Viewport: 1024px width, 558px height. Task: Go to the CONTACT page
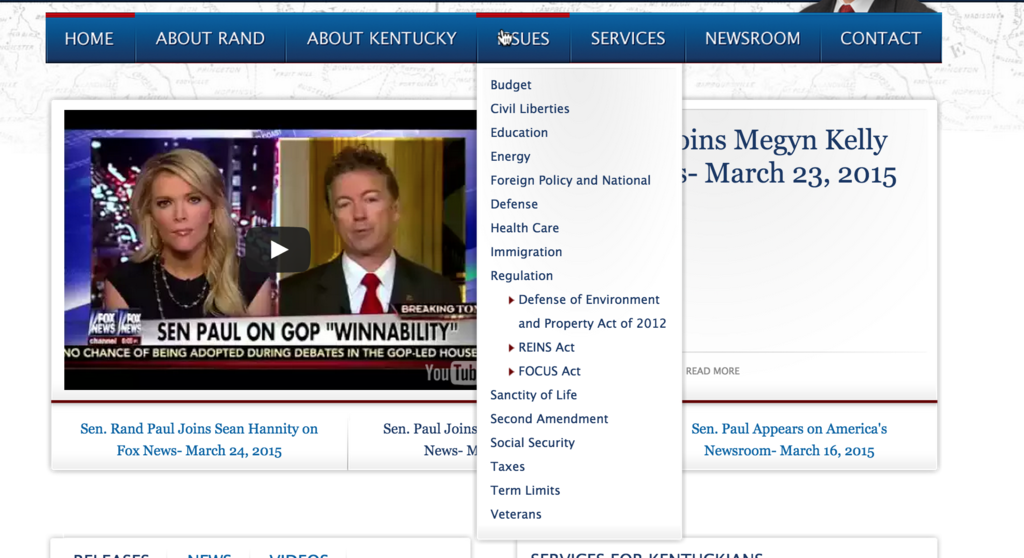tap(880, 39)
